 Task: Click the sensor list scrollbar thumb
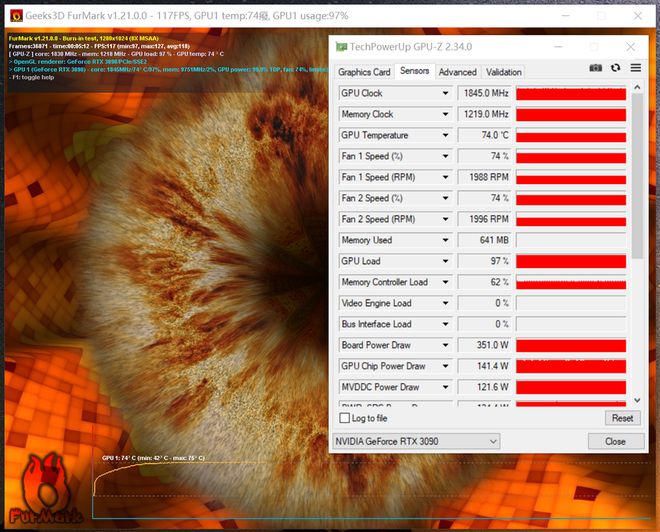click(x=637, y=176)
